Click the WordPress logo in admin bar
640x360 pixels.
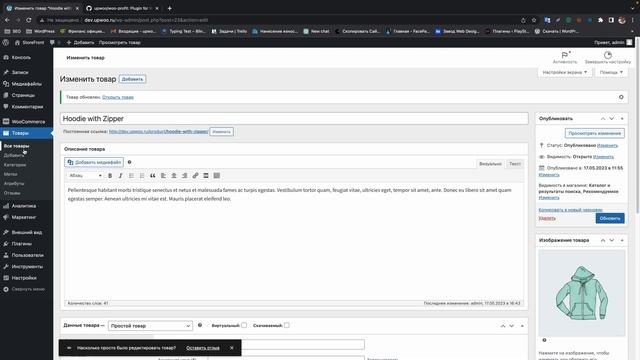pyautogui.click(x=6, y=42)
